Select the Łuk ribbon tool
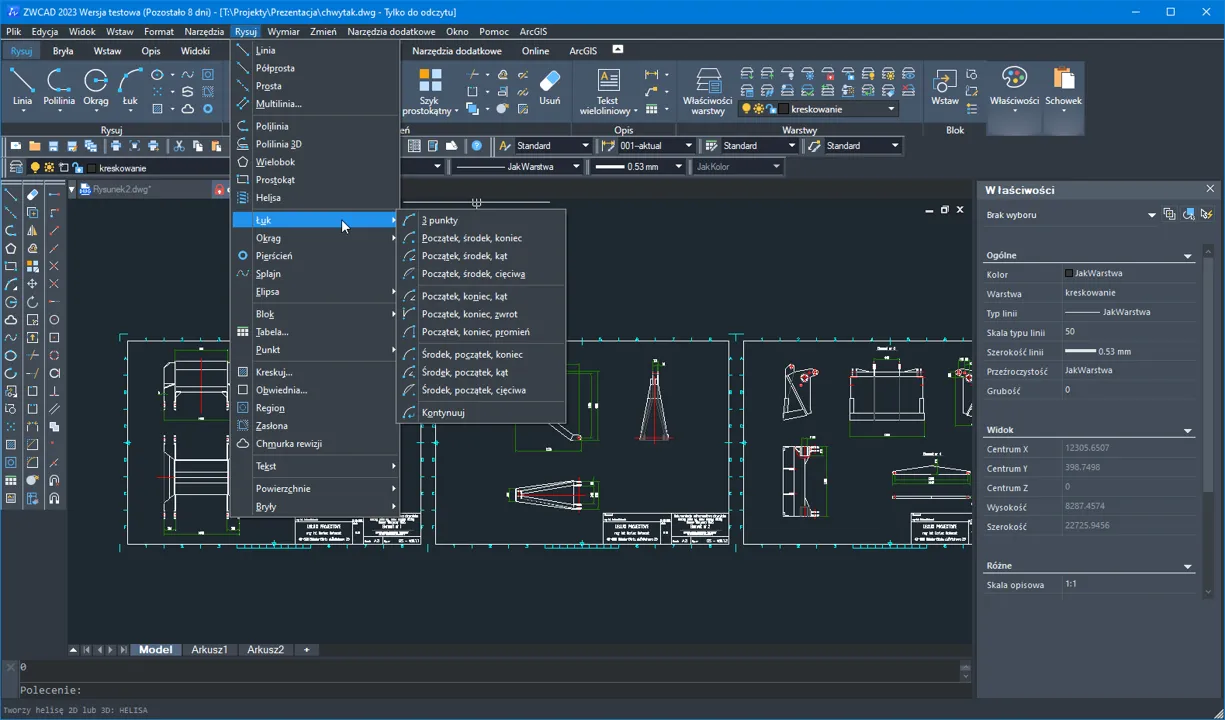This screenshot has height=720, width=1225. [x=130, y=88]
